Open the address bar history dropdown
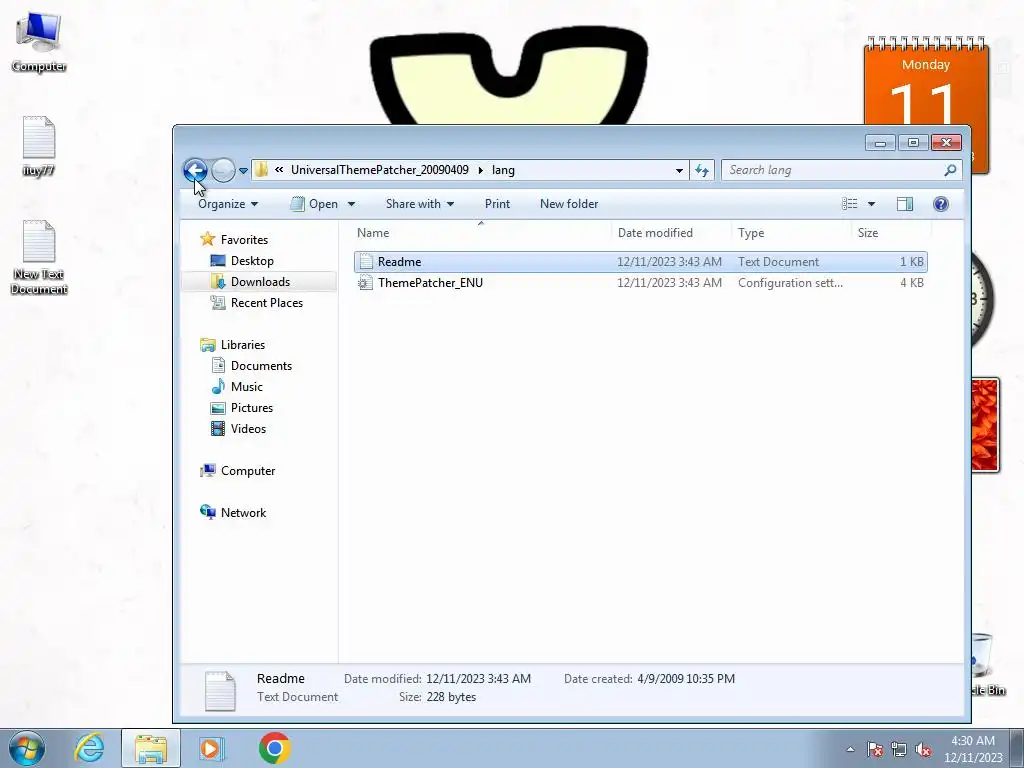Screen dimensions: 1024x768 (679, 170)
